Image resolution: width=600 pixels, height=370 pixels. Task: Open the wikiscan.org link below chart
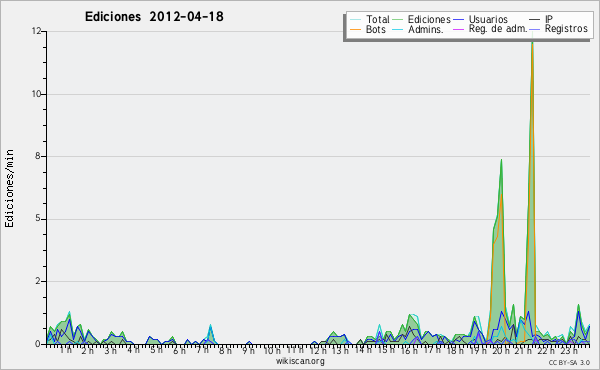300,361
